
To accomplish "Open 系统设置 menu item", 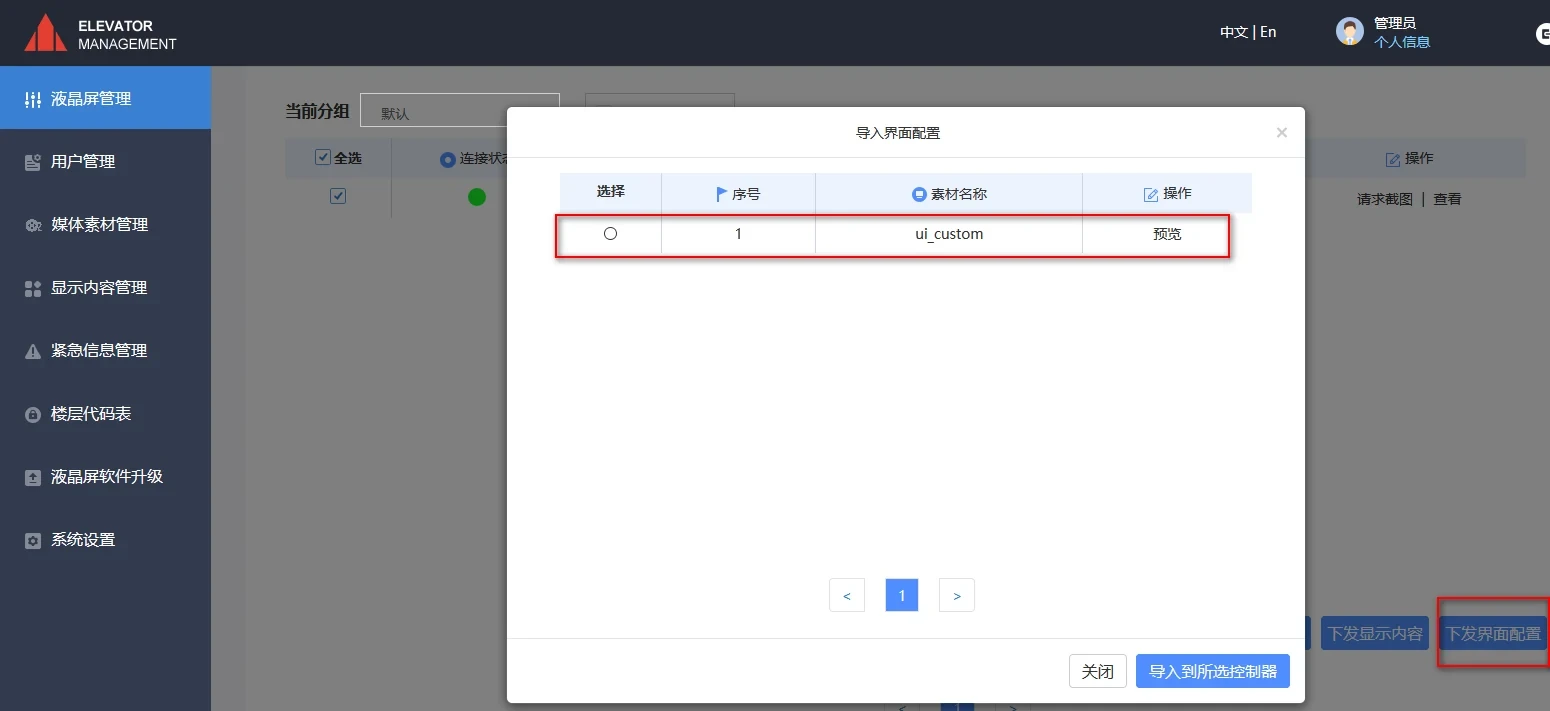I will click(x=105, y=539).
